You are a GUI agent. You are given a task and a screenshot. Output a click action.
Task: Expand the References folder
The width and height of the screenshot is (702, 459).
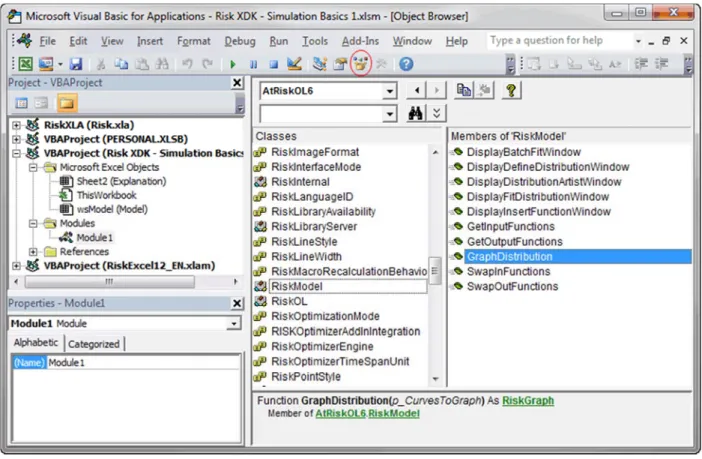[33, 252]
